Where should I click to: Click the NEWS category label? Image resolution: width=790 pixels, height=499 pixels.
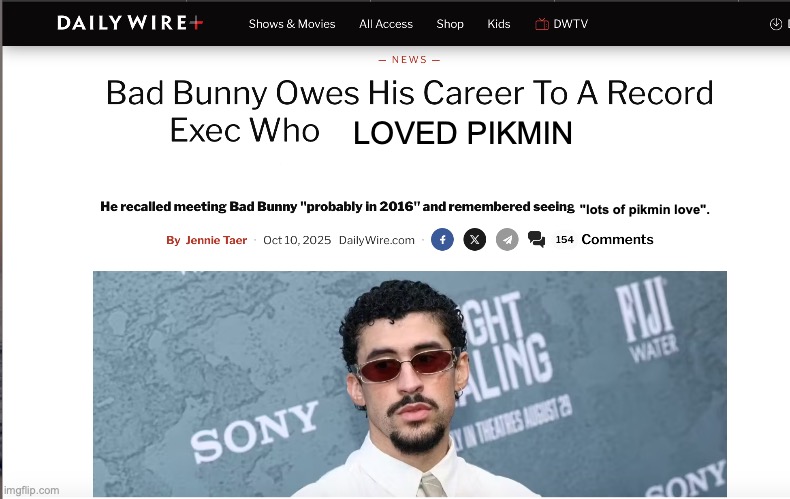[x=410, y=59]
